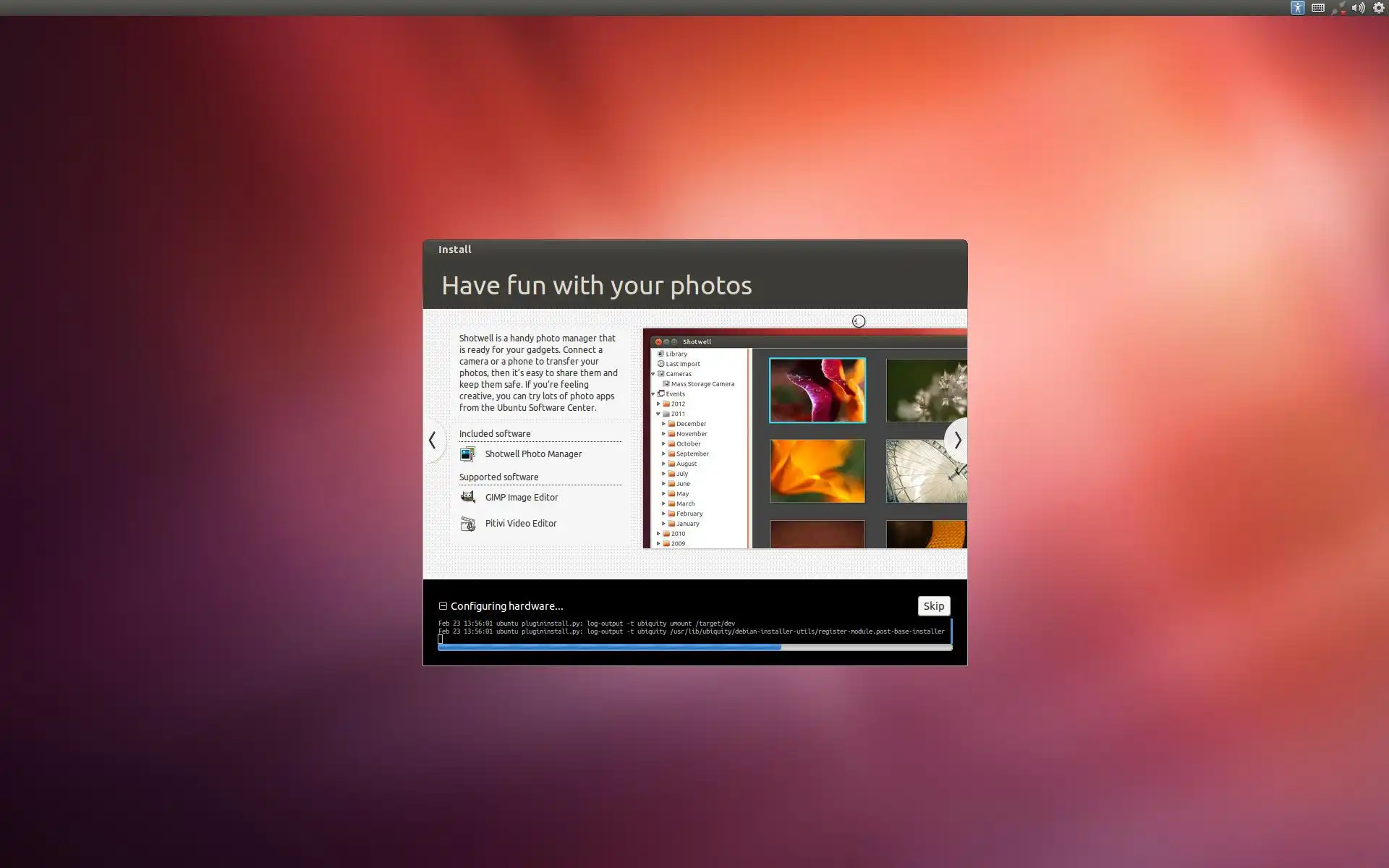This screenshot has width=1389, height=868.
Task: Select the purple flower photo thumbnail
Action: [x=817, y=391]
